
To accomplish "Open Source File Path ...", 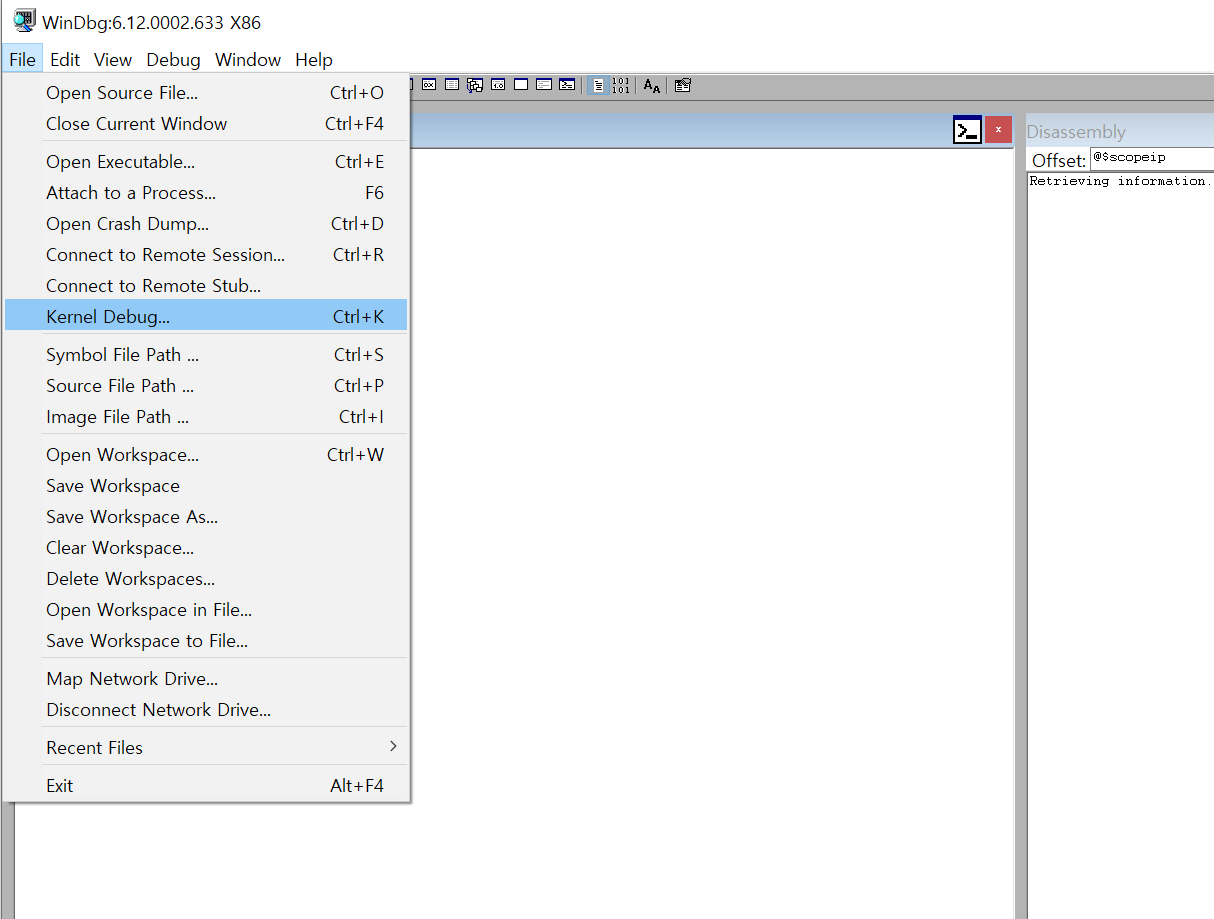I will pyautogui.click(x=206, y=386).
